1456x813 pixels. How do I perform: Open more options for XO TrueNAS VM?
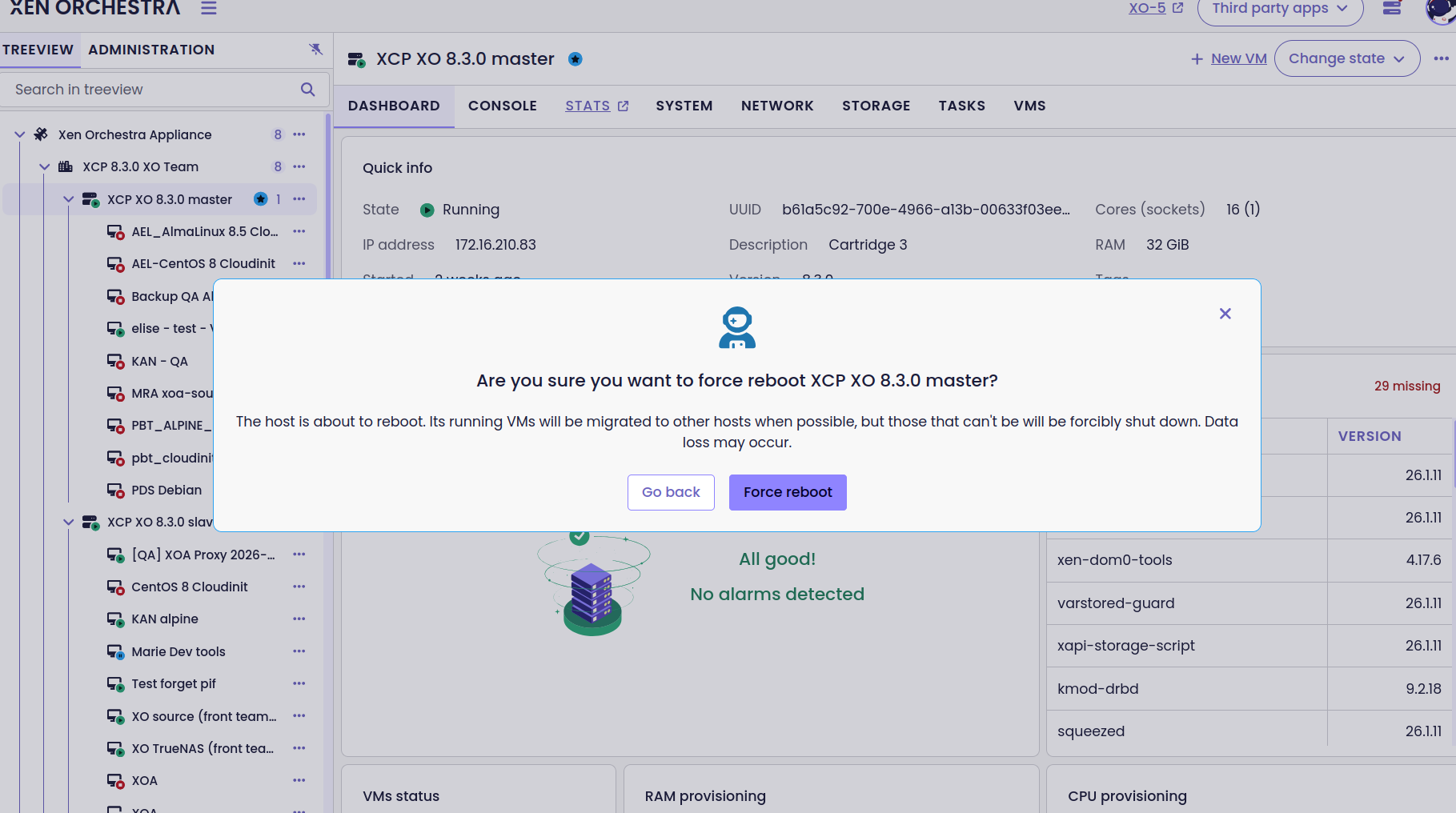click(x=299, y=748)
